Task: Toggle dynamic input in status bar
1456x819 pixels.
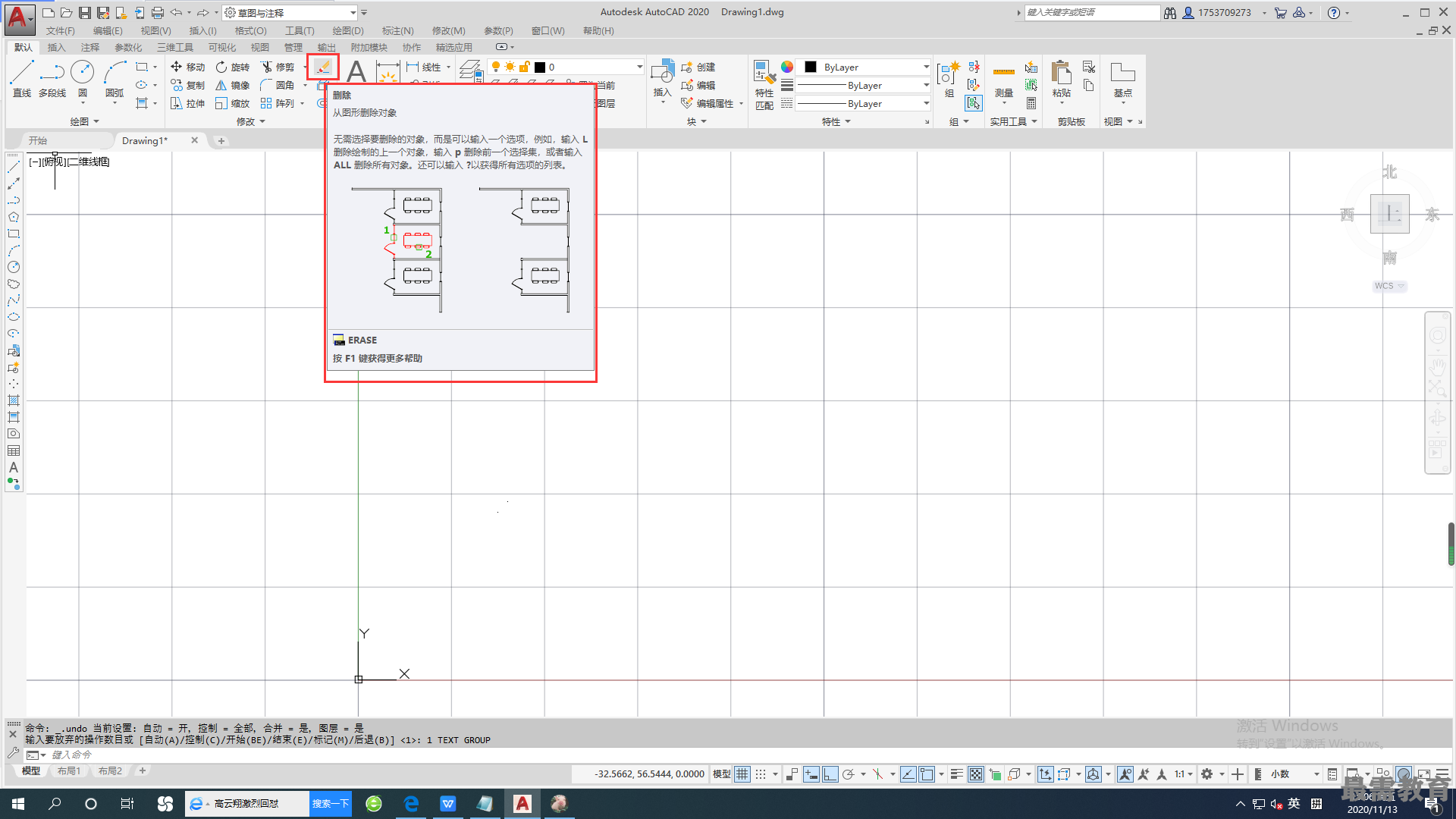Action: click(x=811, y=774)
